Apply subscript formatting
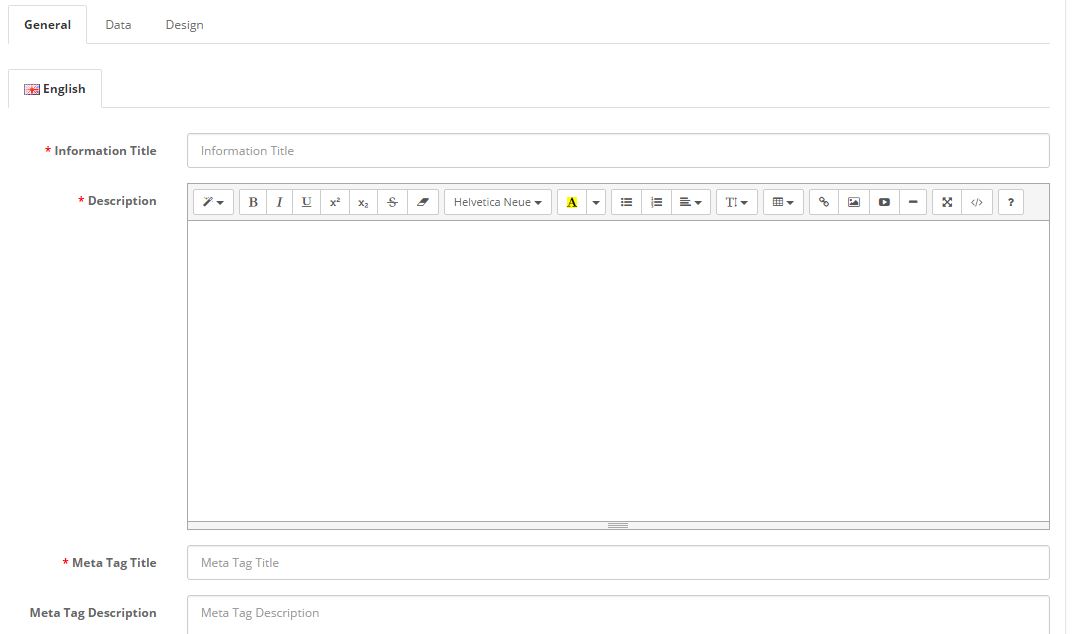 [x=363, y=202]
